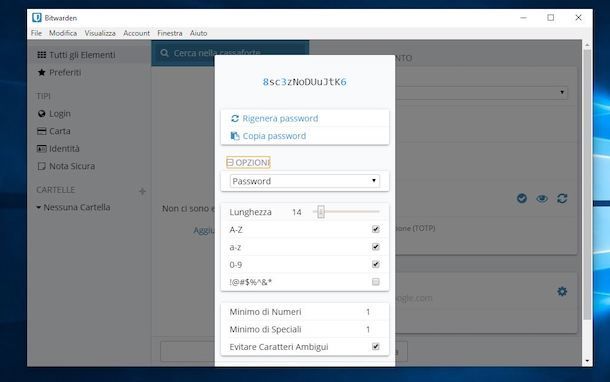
Task: Click the grid icon beside Tutti gli Elementi
Action: (41, 55)
